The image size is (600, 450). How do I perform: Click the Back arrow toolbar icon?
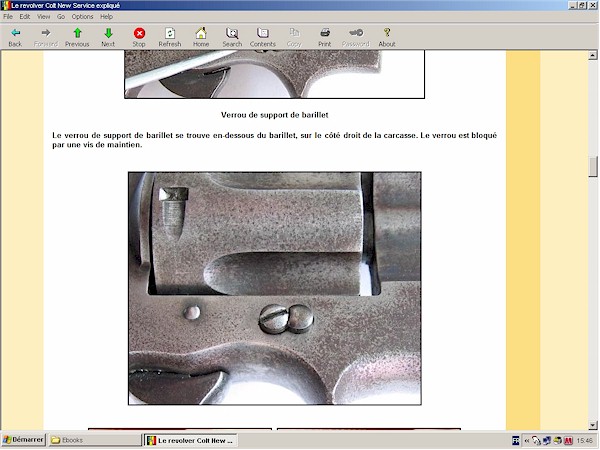click(15, 34)
